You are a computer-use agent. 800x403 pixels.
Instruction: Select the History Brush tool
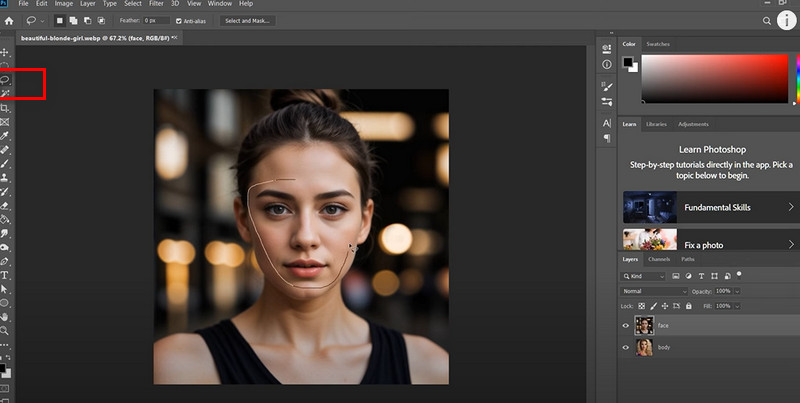5,192
